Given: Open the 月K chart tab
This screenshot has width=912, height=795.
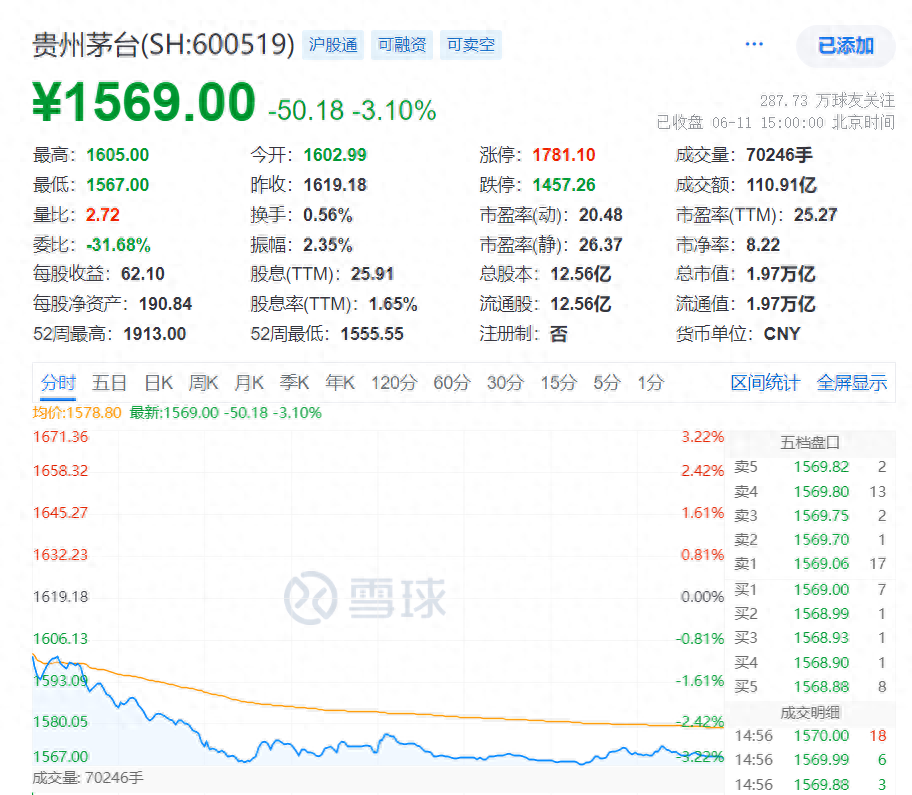Looking at the screenshot, I should (248, 383).
